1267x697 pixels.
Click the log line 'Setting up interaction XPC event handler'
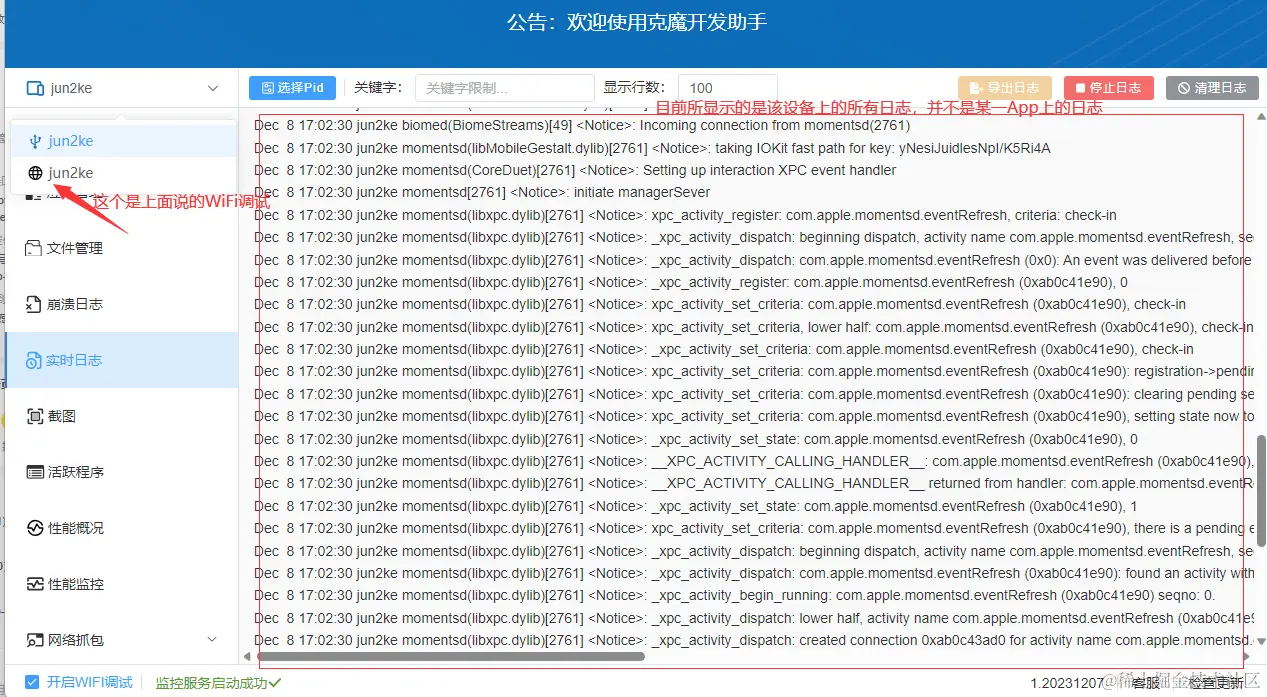point(575,170)
